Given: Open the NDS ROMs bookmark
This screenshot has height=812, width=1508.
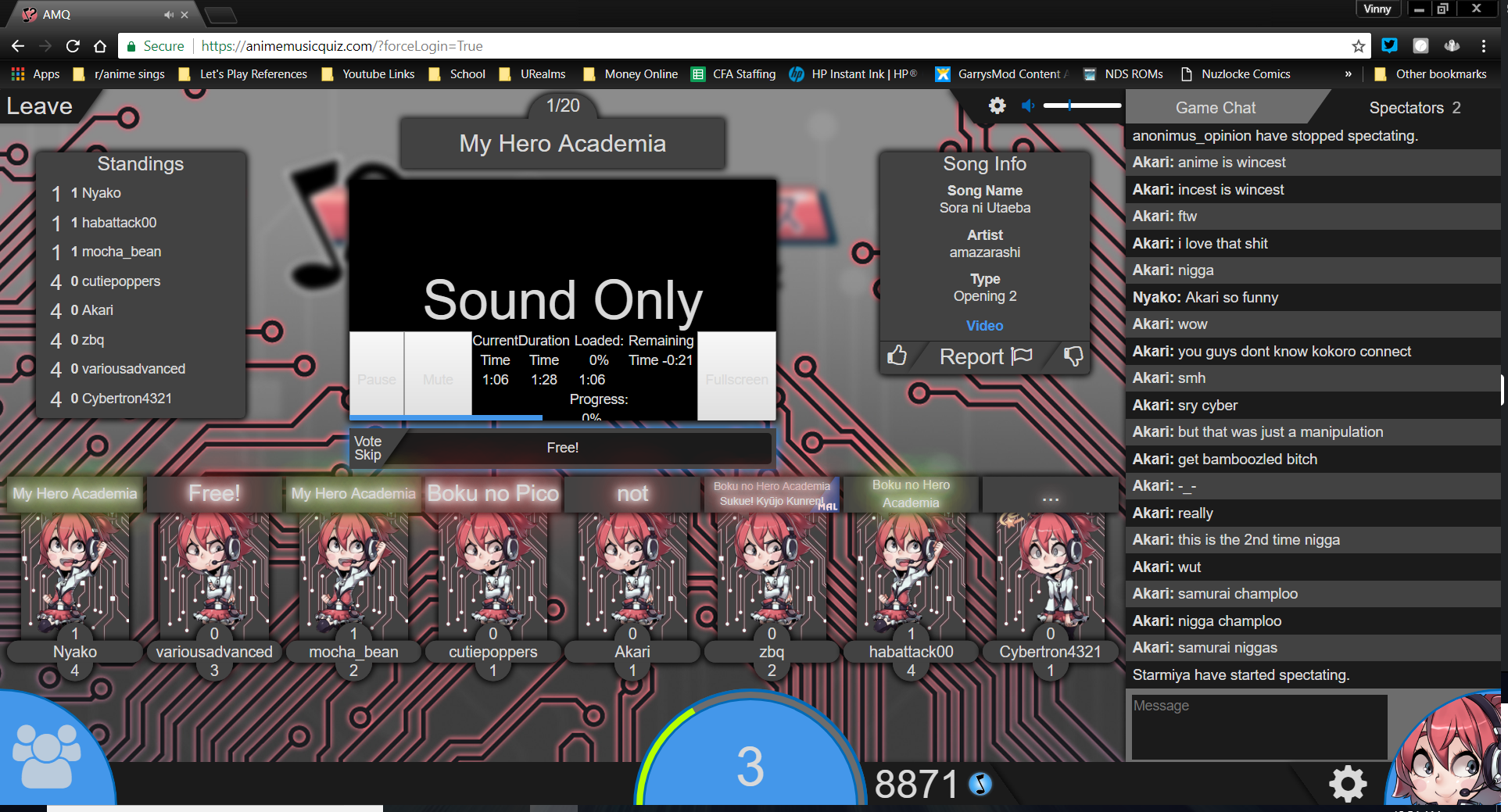Looking at the screenshot, I should pyautogui.click(x=1123, y=74).
